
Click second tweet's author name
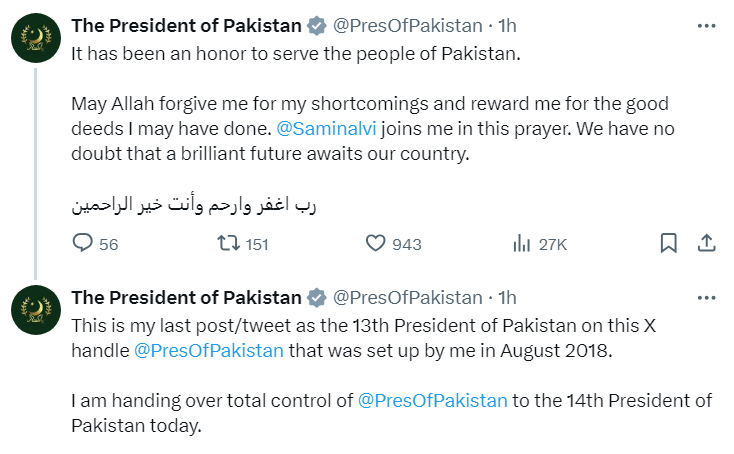click(x=186, y=297)
